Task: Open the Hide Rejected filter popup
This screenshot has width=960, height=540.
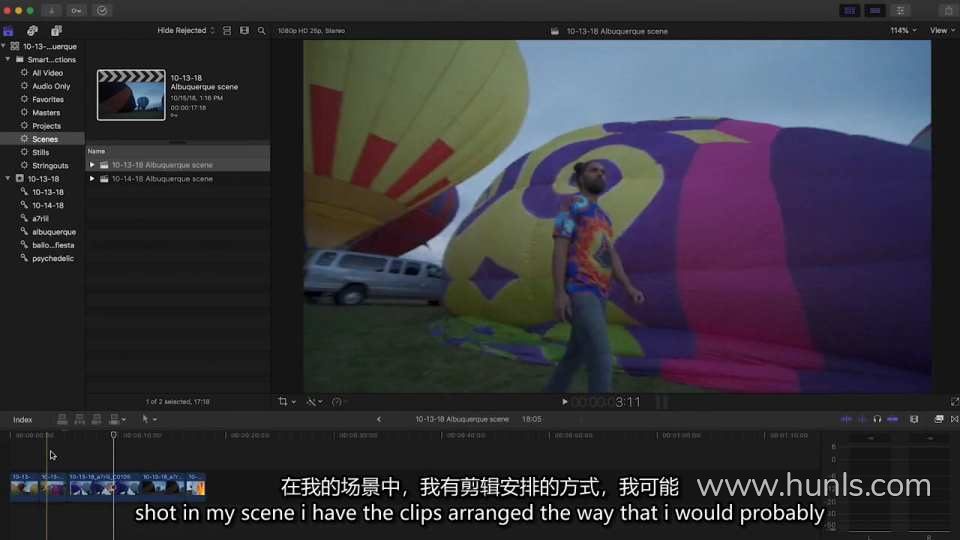Action: [186, 31]
